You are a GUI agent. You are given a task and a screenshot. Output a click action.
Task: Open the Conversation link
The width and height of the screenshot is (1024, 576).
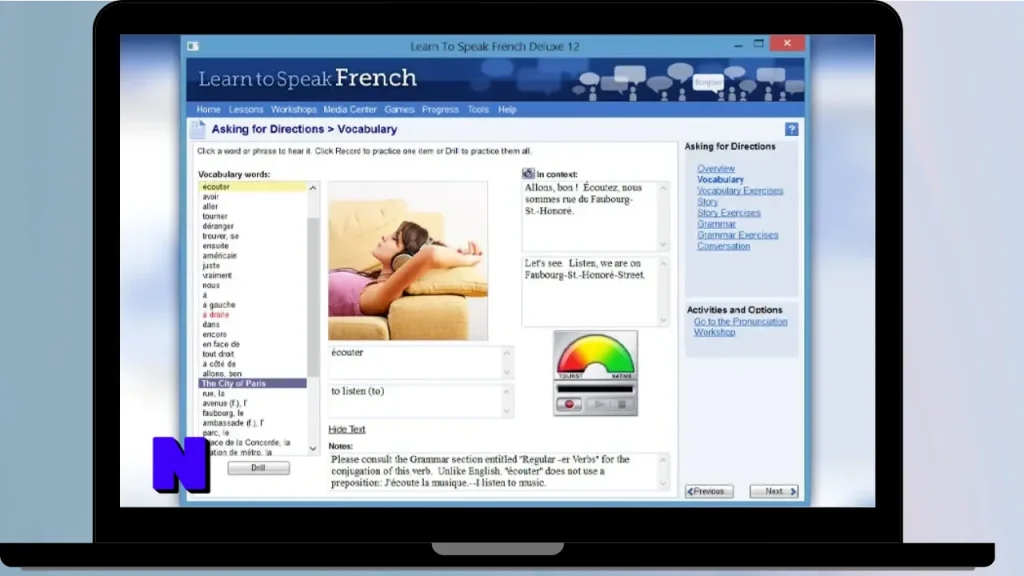tap(723, 246)
